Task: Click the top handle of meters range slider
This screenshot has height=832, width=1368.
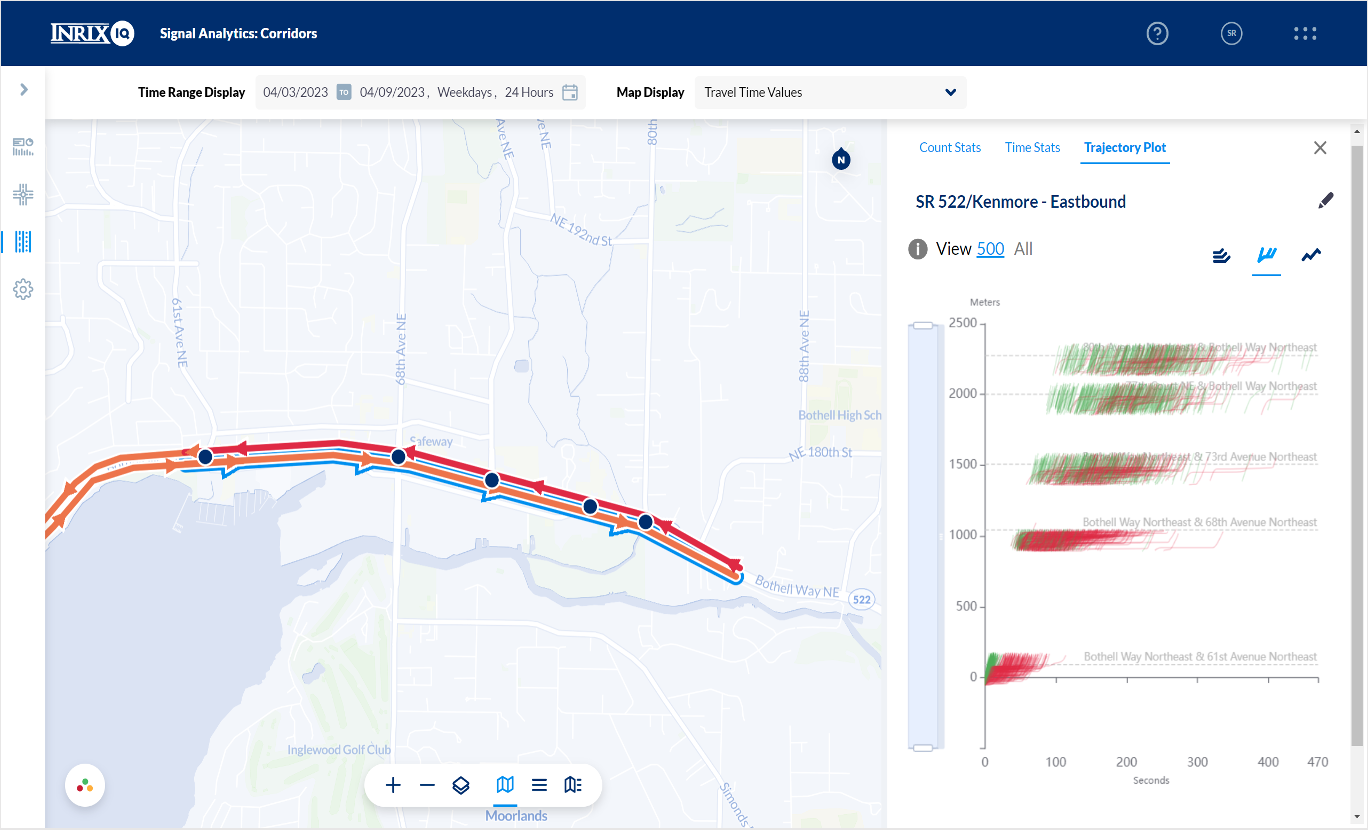Action: point(923,326)
